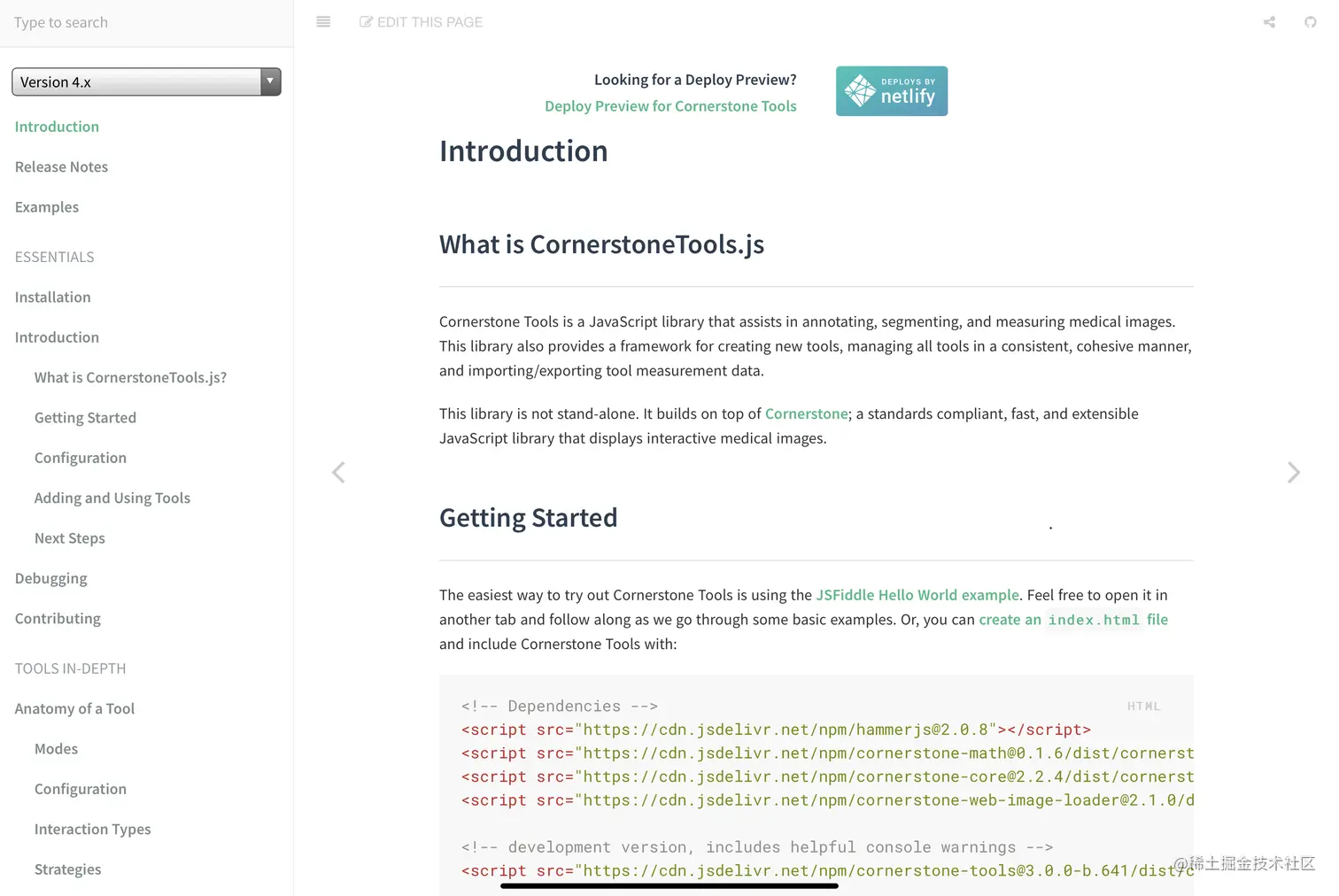
Task: Click the What is CornerstoneTools.js heading
Action: (602, 244)
